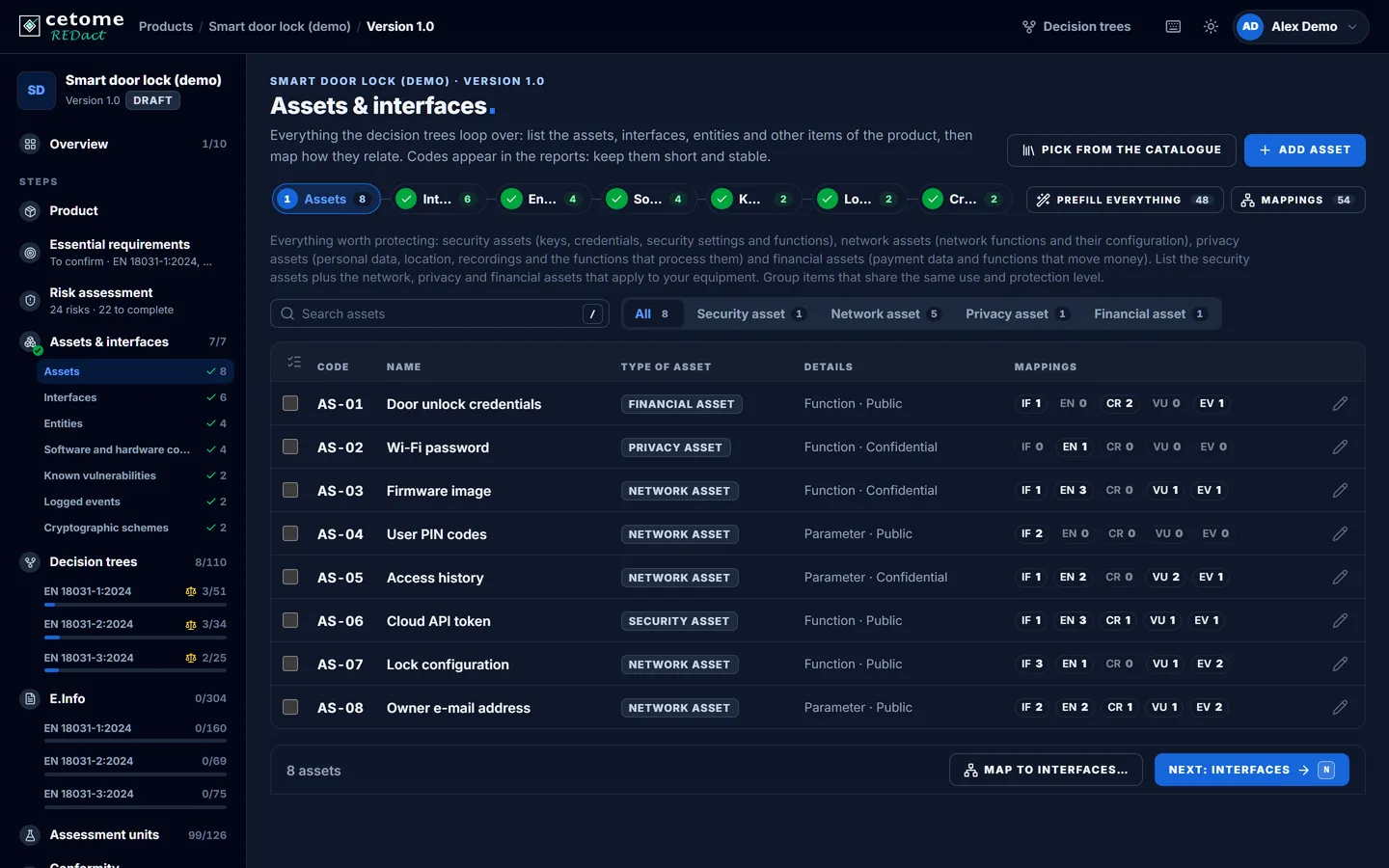Collapse the E.Info sidebar section
This screenshot has width=1389, height=868.
[x=123, y=699]
